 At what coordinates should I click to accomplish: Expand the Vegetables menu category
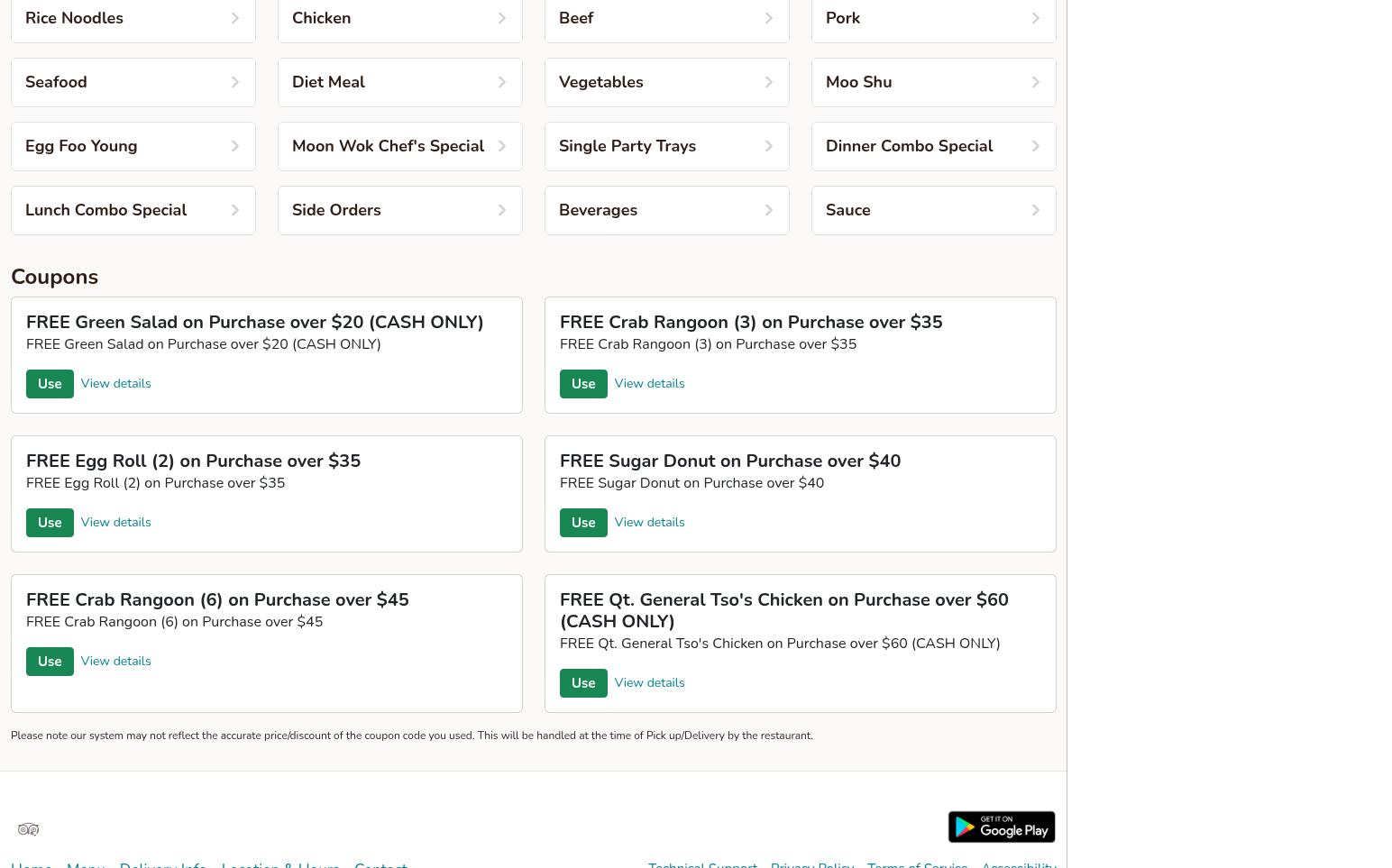pos(666,83)
